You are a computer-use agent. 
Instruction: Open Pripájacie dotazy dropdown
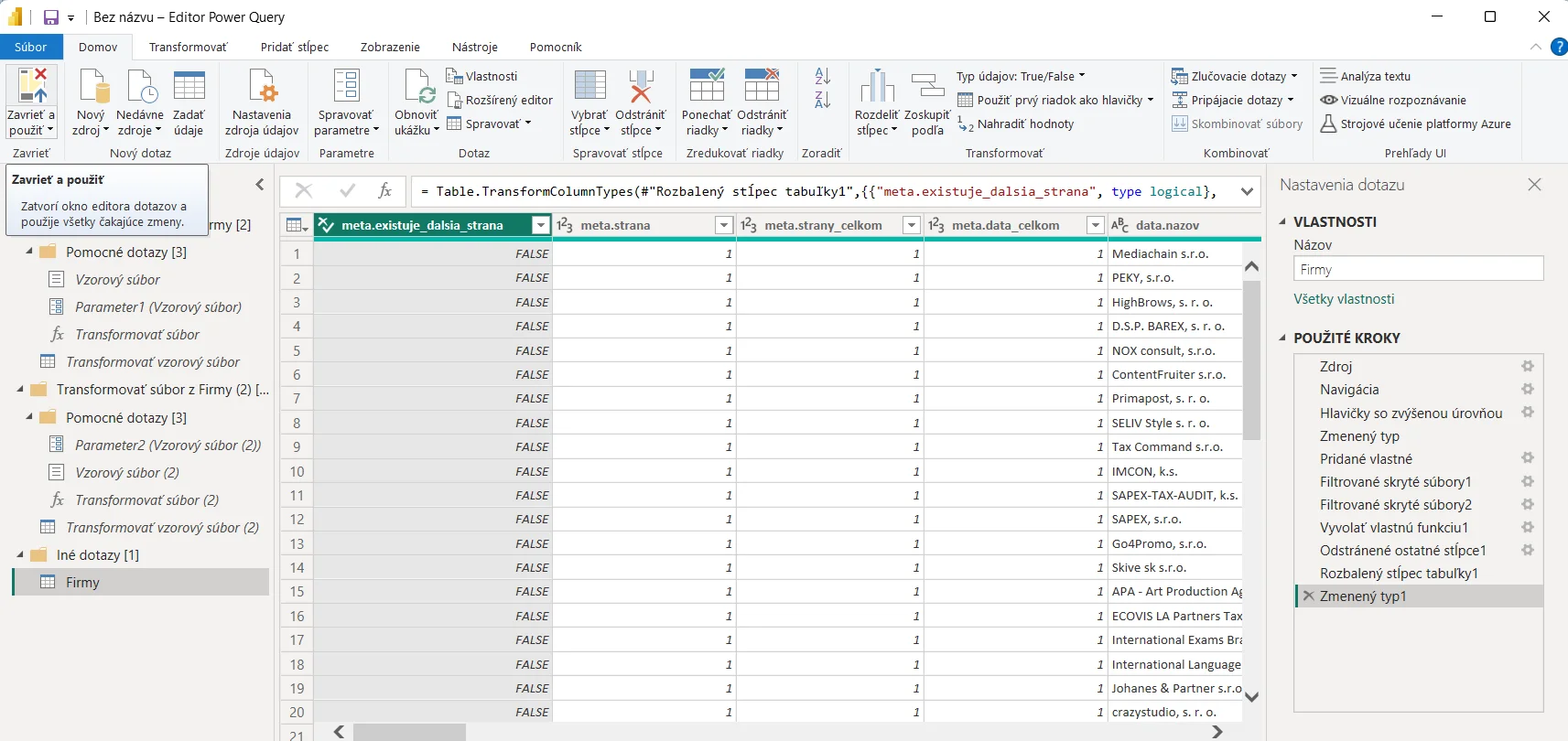coord(1233,100)
